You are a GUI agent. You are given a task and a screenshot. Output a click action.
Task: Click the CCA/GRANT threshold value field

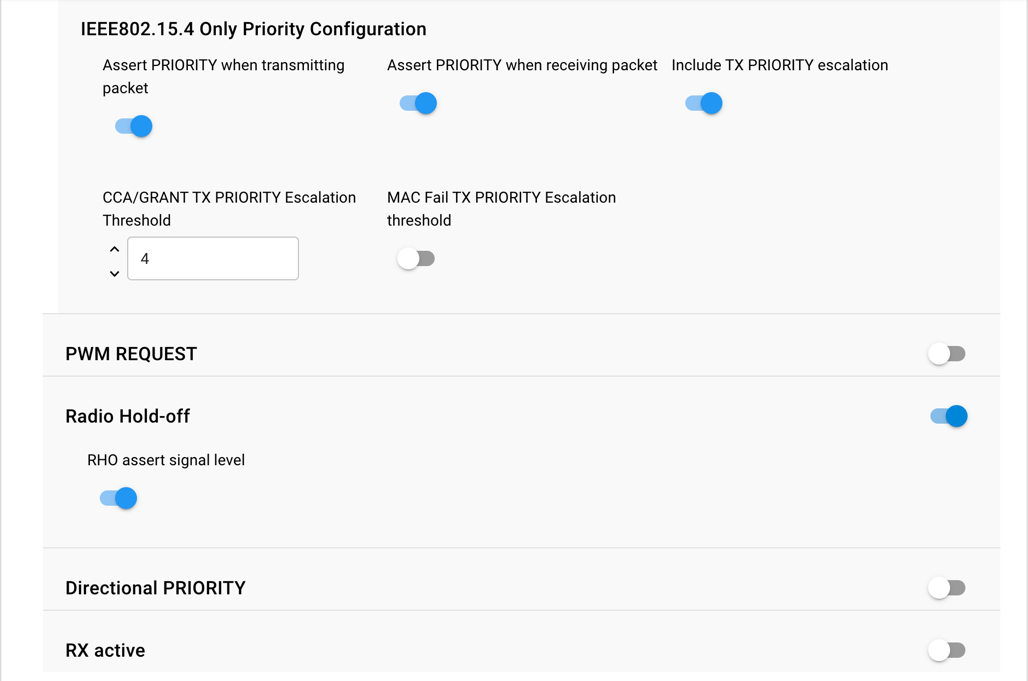(x=213, y=259)
